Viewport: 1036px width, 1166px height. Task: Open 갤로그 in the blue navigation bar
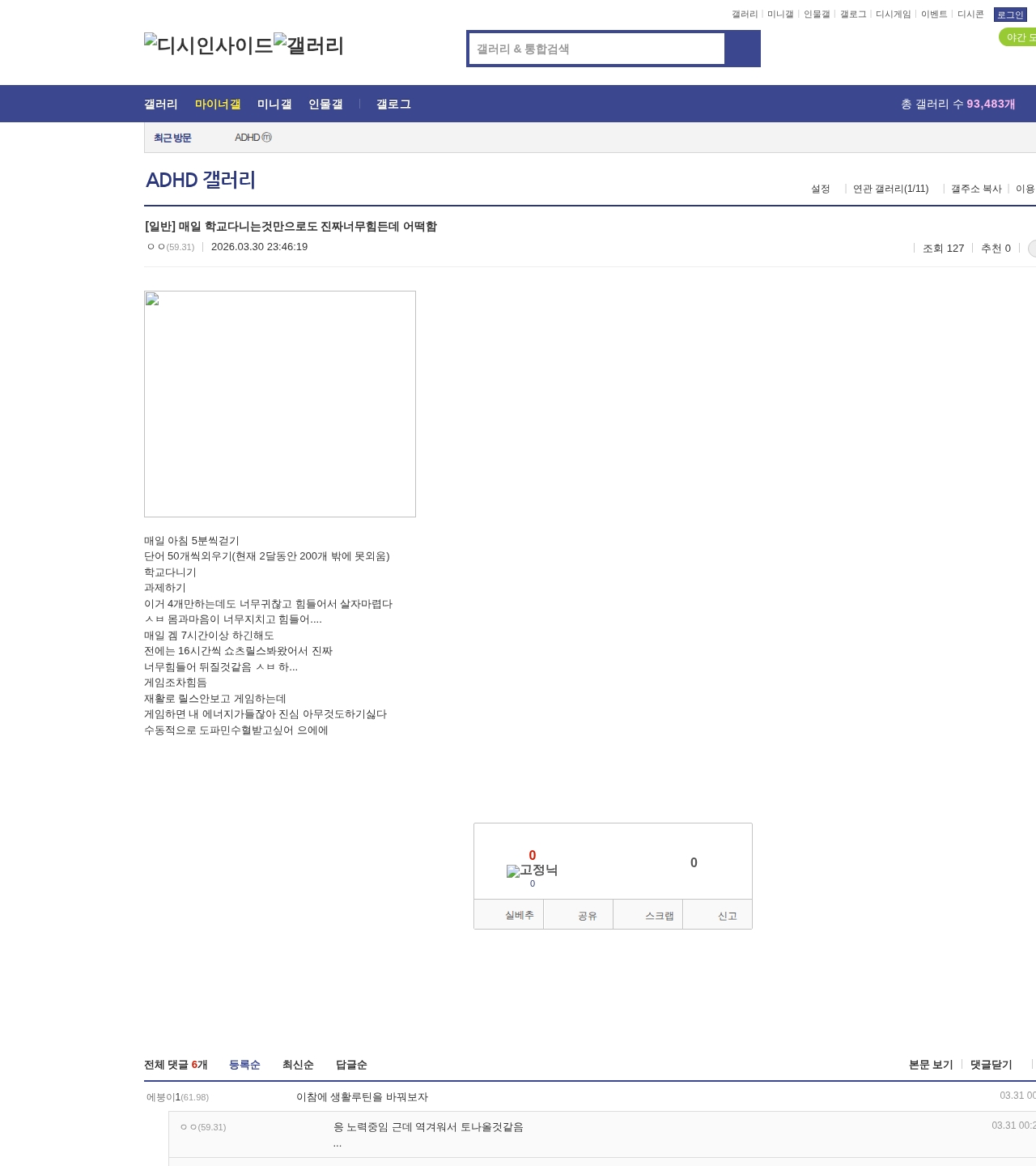[393, 104]
